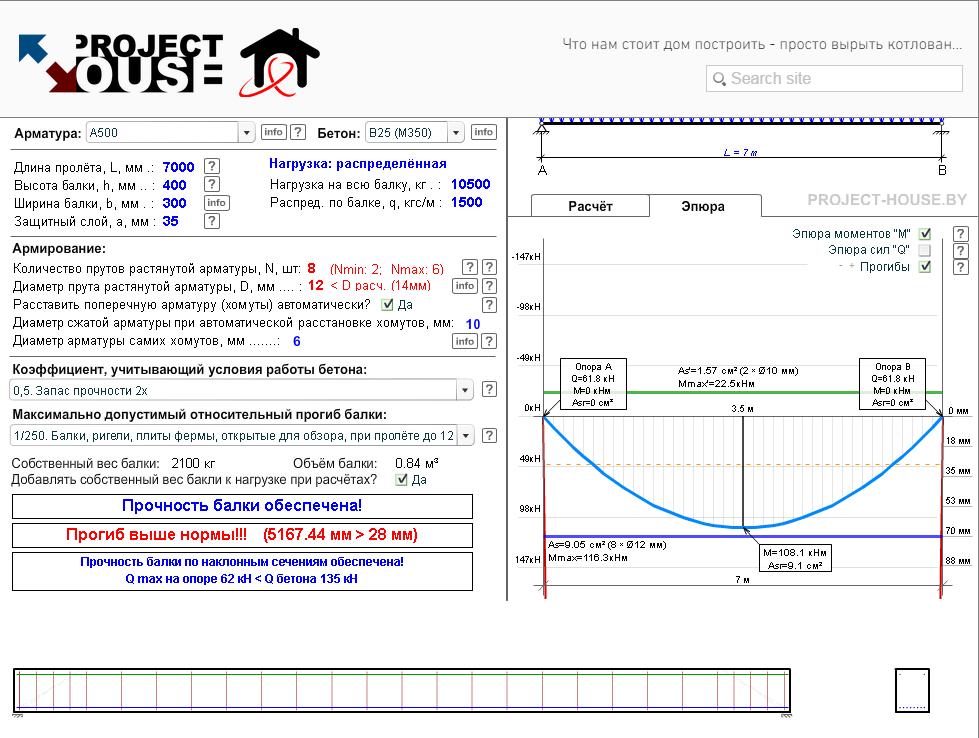This screenshot has height=738, width=979.
Task: Click Объём балки 0.84 м³ value
Action: [417, 463]
